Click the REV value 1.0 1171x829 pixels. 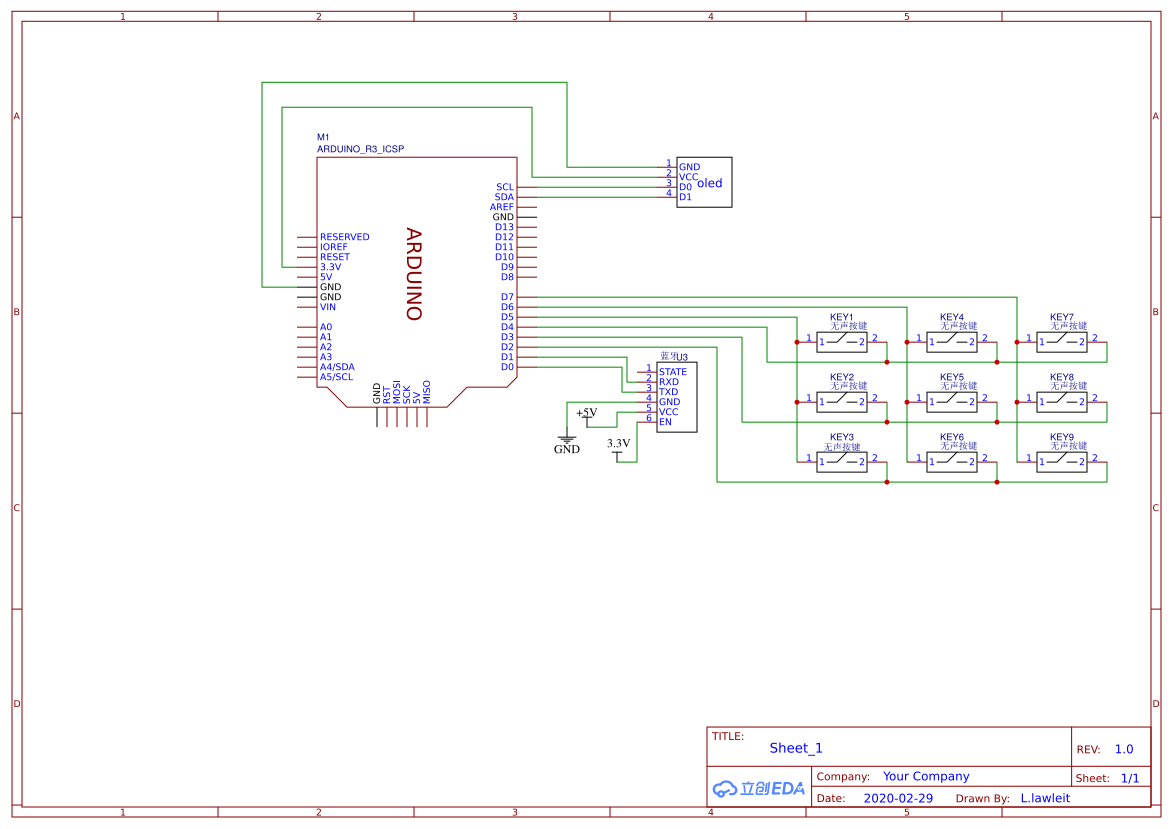(1124, 749)
